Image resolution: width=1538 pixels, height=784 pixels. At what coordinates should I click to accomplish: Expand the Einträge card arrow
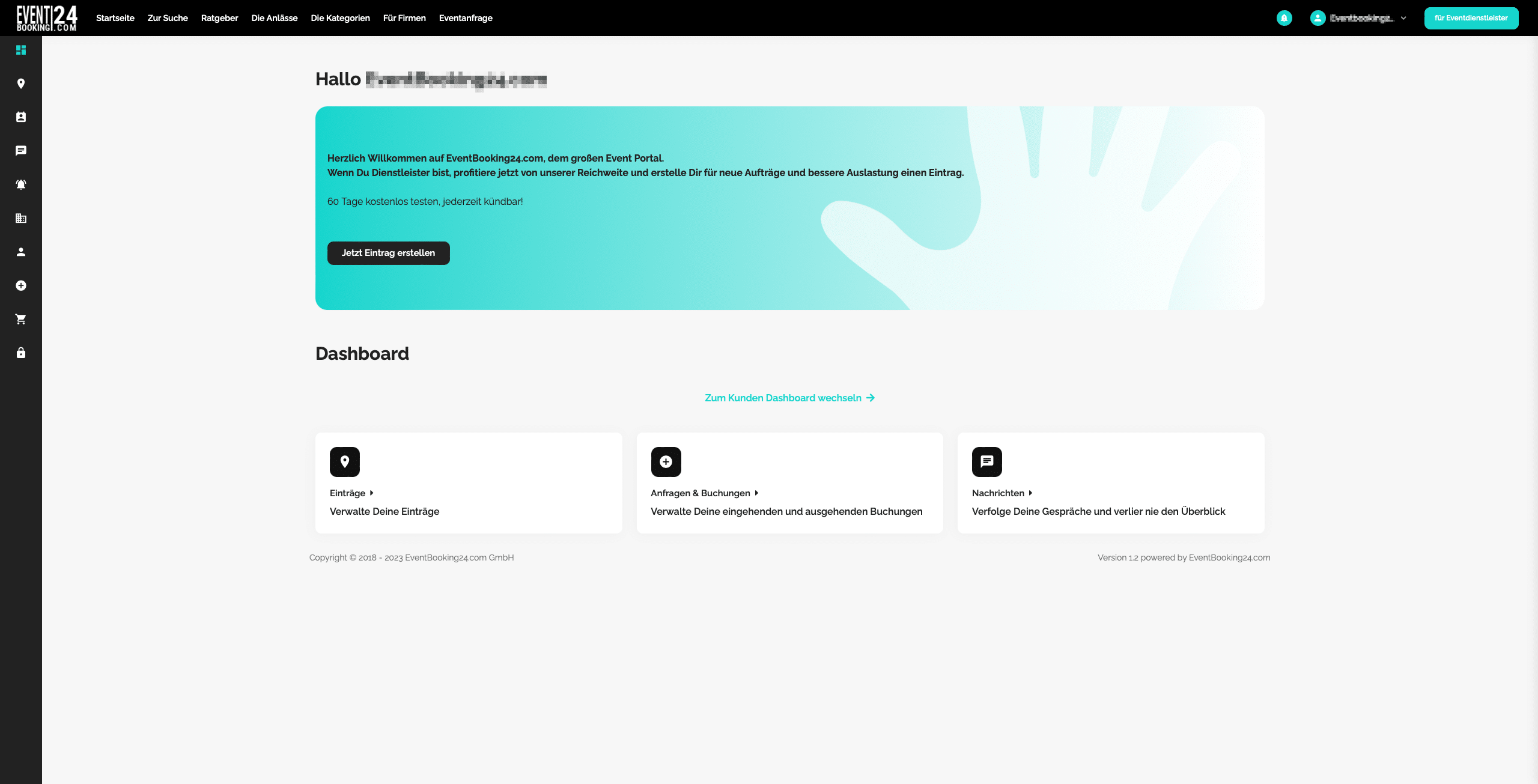click(372, 493)
